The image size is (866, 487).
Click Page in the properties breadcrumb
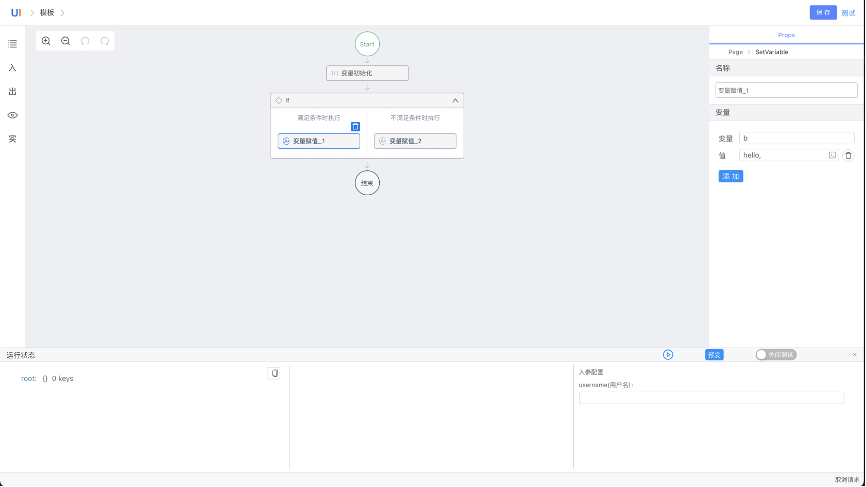735,52
